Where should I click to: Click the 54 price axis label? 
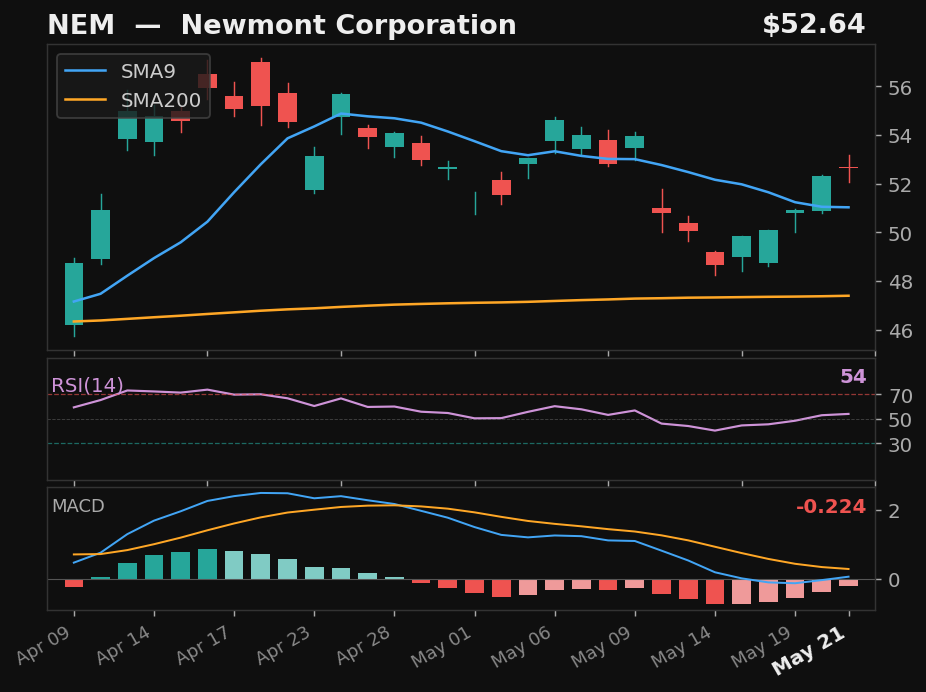[900, 136]
